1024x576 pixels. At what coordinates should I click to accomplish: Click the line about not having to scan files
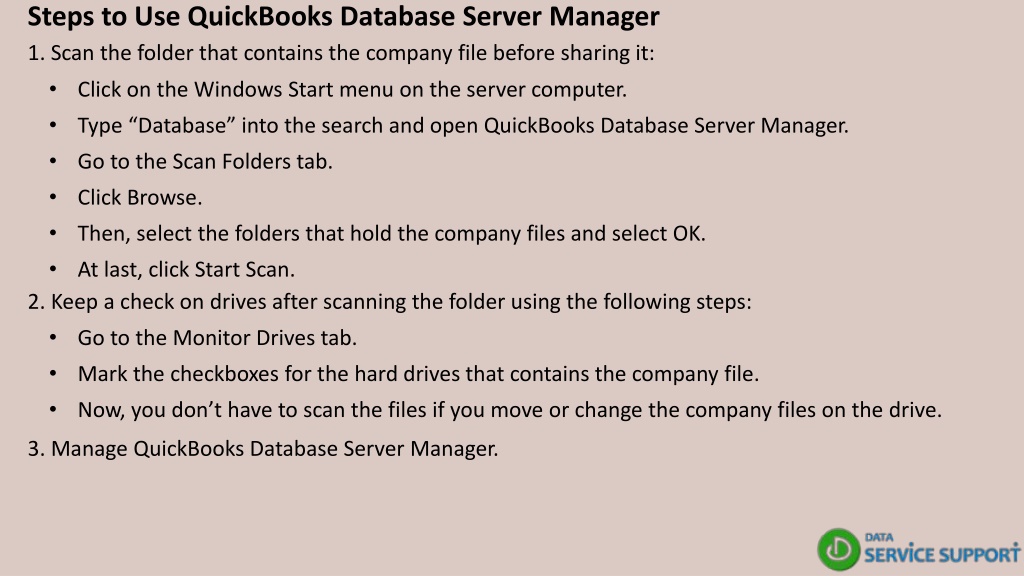pos(509,409)
